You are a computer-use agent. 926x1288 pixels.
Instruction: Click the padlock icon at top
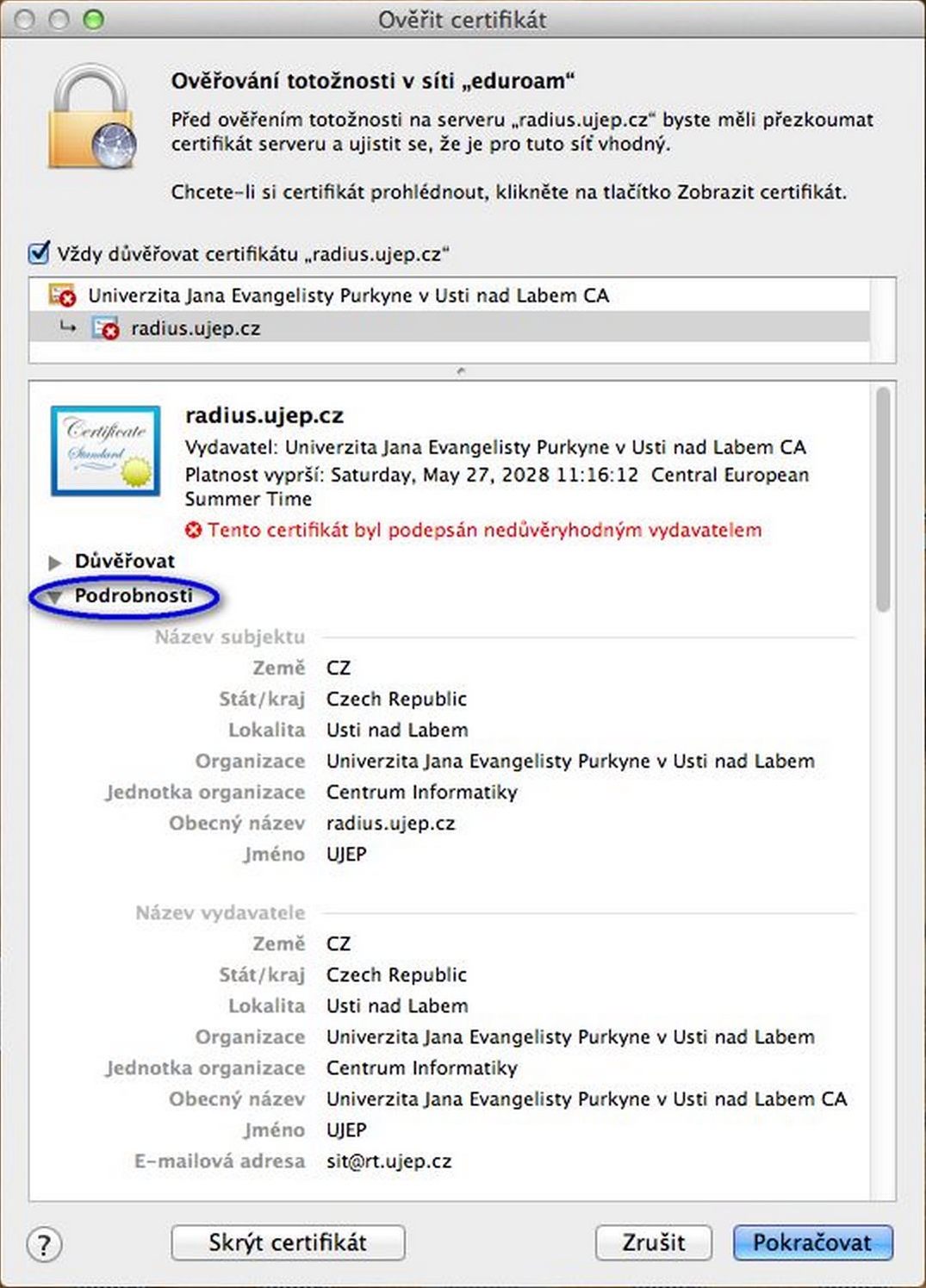[92, 119]
